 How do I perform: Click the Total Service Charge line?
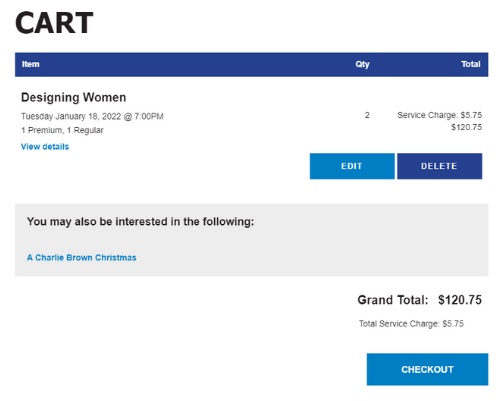point(411,324)
